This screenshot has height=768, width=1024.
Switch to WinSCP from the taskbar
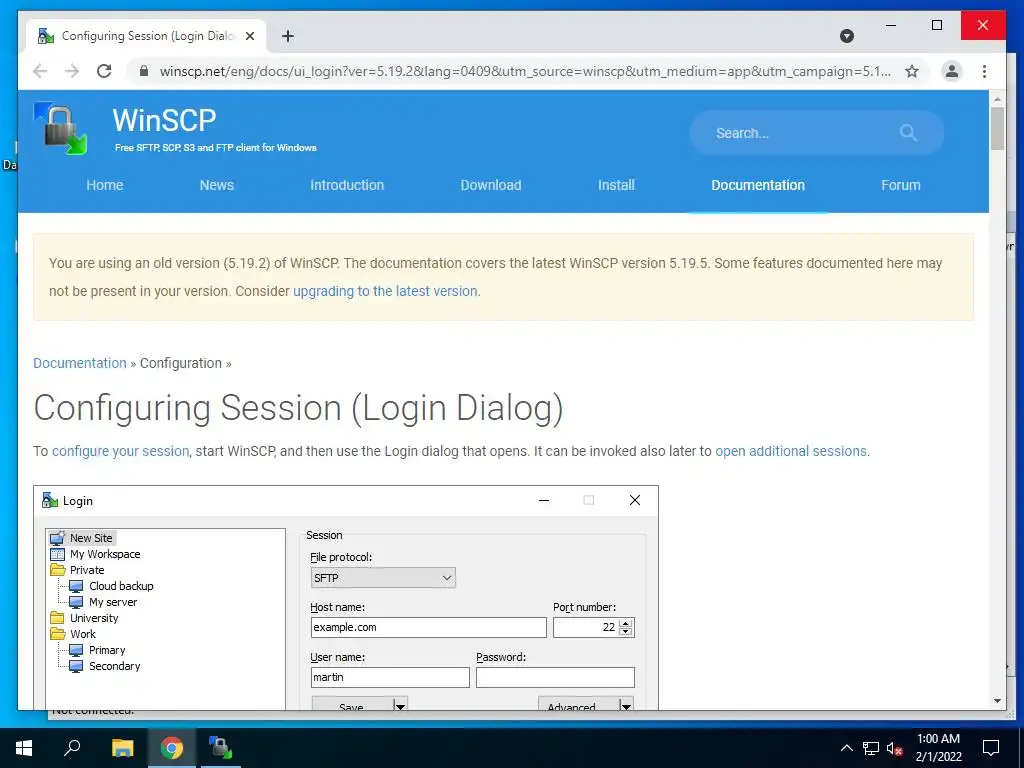pos(220,748)
